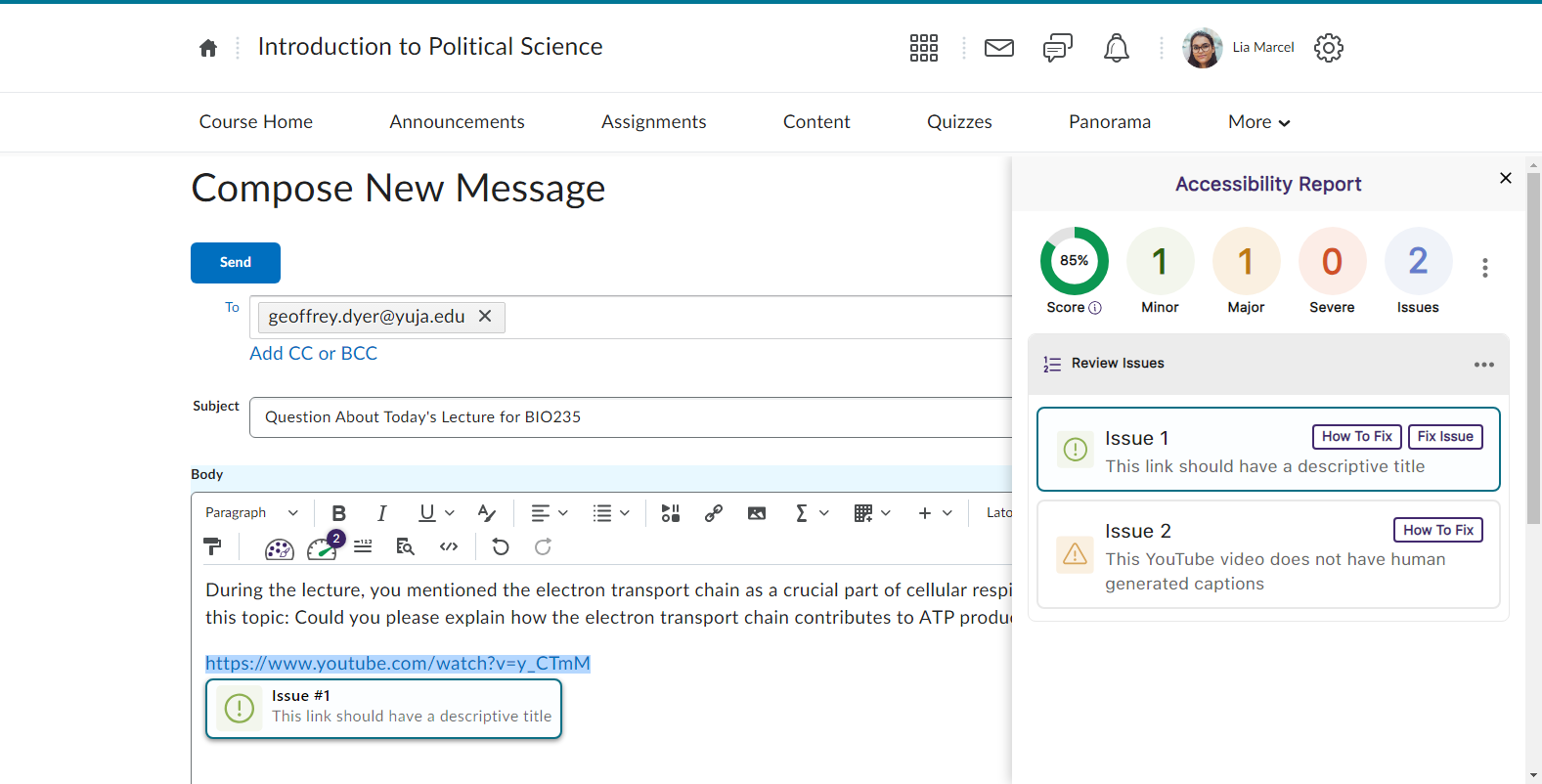The height and width of the screenshot is (784, 1542).
Task: Click Fix Issue for Issue 1
Action: click(x=1444, y=437)
